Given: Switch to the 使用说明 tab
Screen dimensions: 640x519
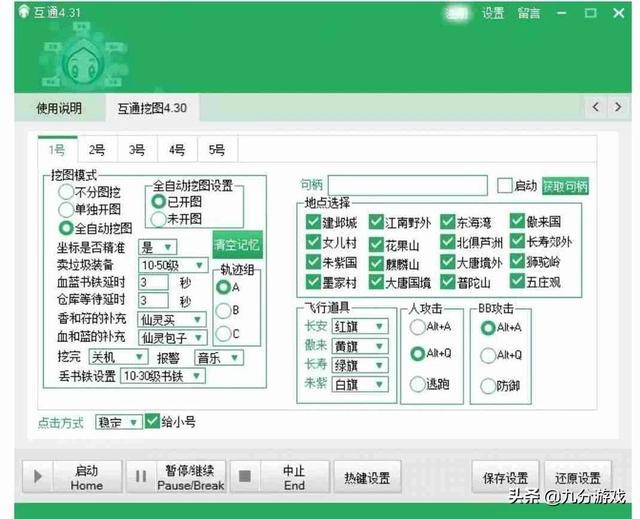Looking at the screenshot, I should (x=59, y=108).
